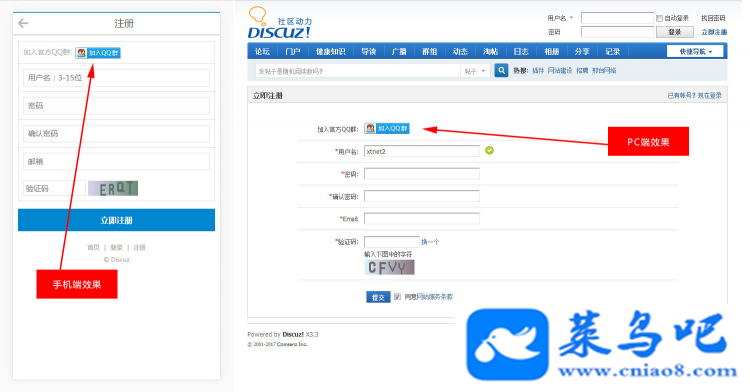Click the PC form 密码 field
Screen dimensions: 750x392
(422, 174)
